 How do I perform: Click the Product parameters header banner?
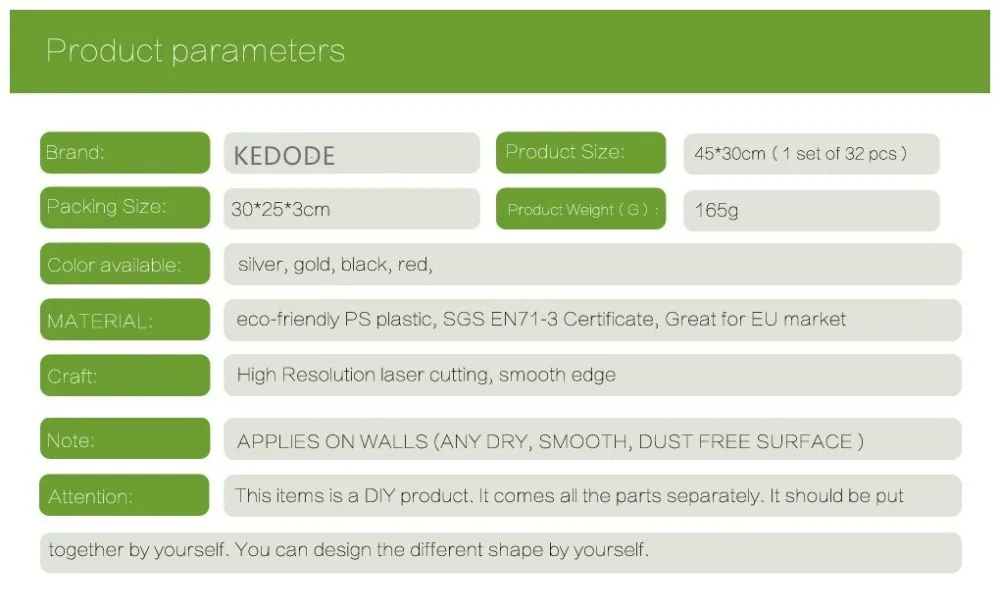click(499, 51)
